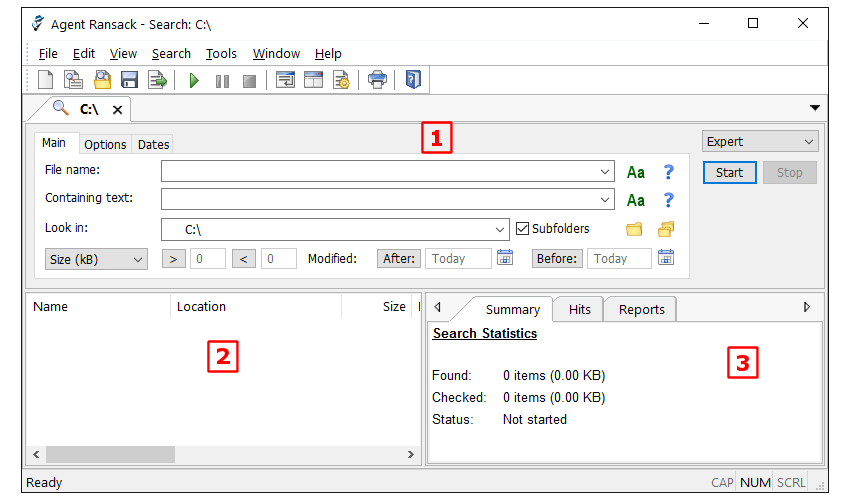Open the Edit menu
The image size is (850, 500).
tap(83, 54)
